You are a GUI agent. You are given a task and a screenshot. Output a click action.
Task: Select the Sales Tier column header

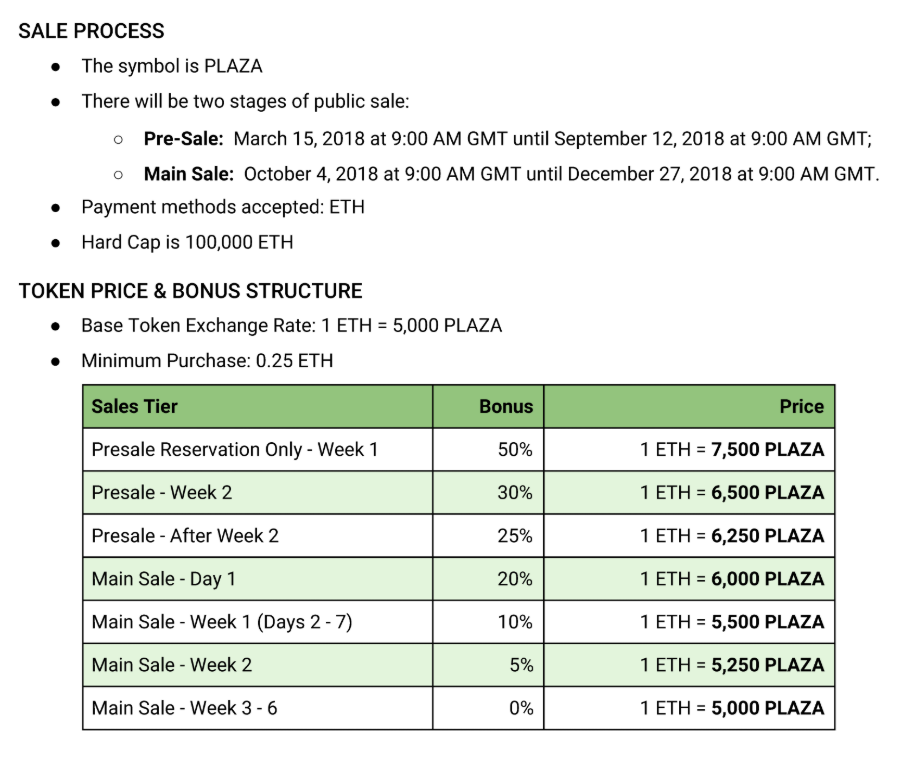click(134, 406)
